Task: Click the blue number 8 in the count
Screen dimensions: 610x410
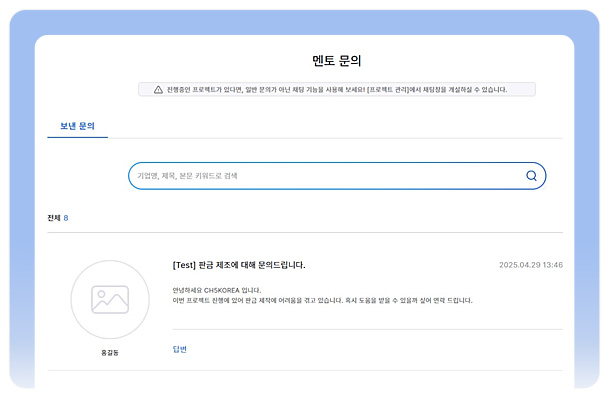Action: coord(66,217)
